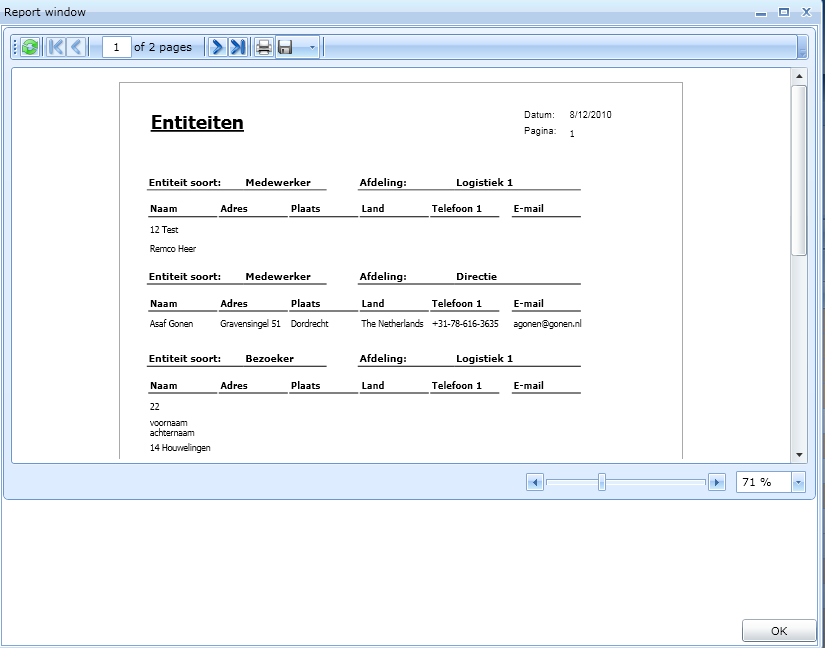Maximize the Report window
The height and width of the screenshot is (648, 825).
pos(784,12)
